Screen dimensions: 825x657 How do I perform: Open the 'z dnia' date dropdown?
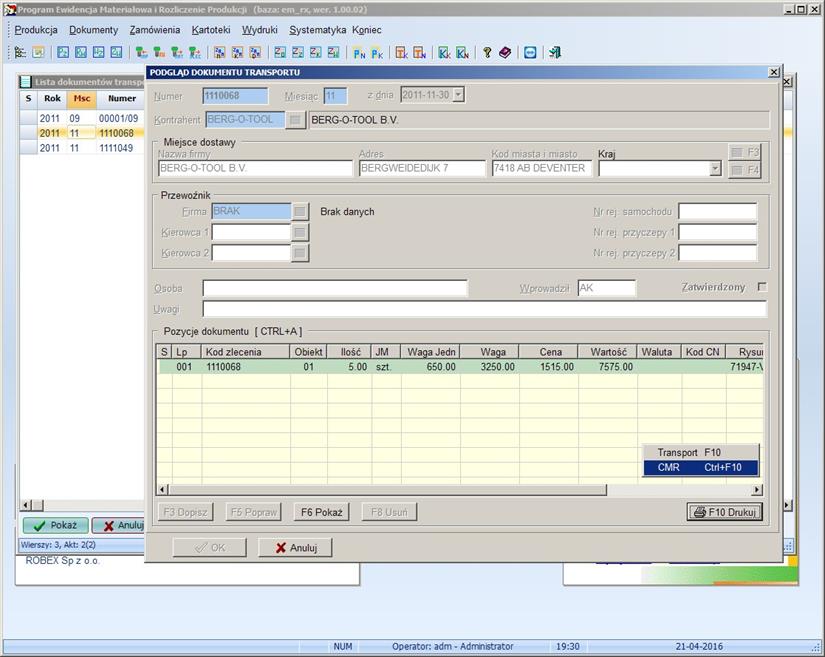pyautogui.click(x=458, y=95)
